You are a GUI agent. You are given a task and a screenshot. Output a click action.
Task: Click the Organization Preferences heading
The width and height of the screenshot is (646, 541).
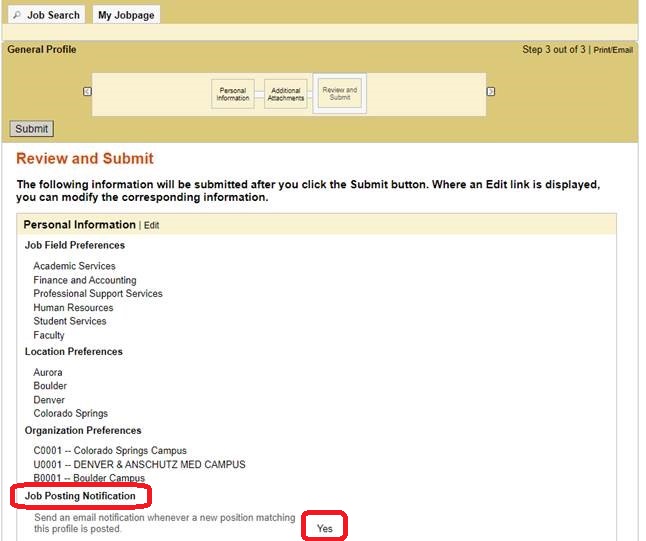(83, 430)
